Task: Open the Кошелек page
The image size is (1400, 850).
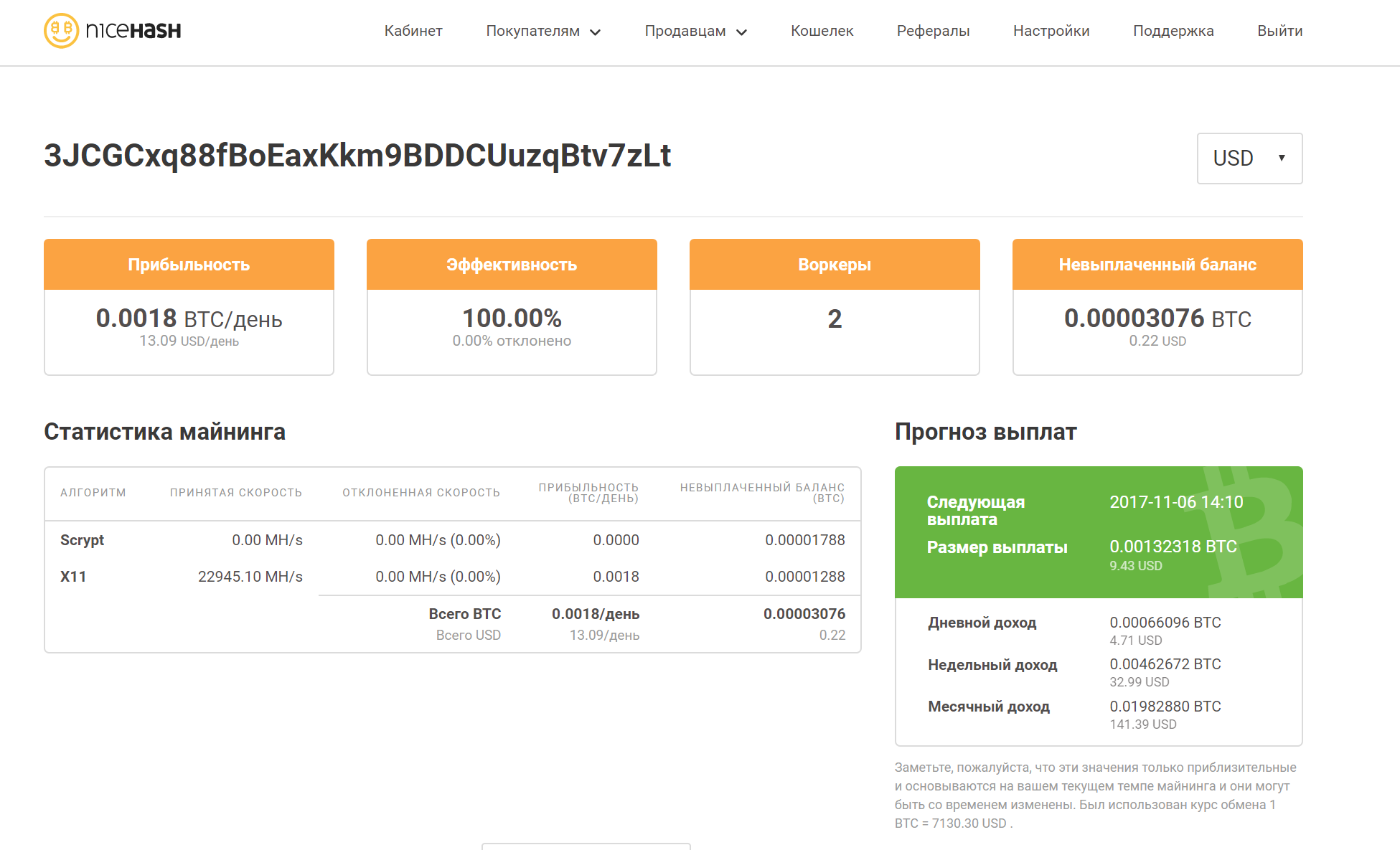Action: click(x=822, y=31)
